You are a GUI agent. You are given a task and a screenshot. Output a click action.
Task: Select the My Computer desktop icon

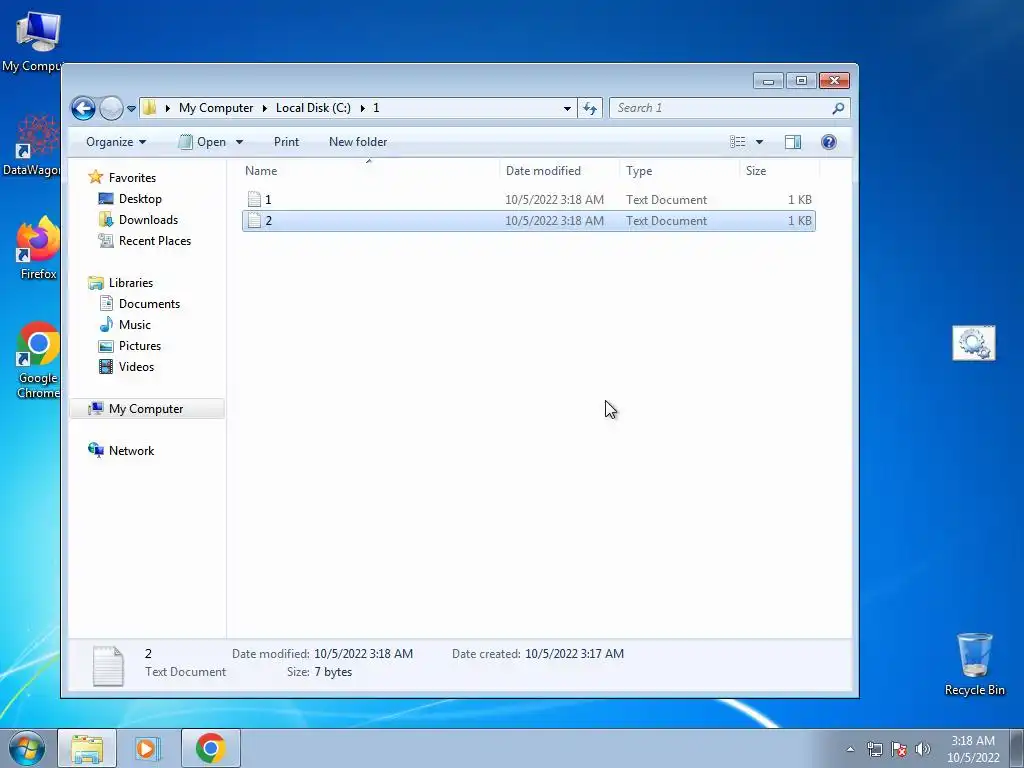[33, 42]
